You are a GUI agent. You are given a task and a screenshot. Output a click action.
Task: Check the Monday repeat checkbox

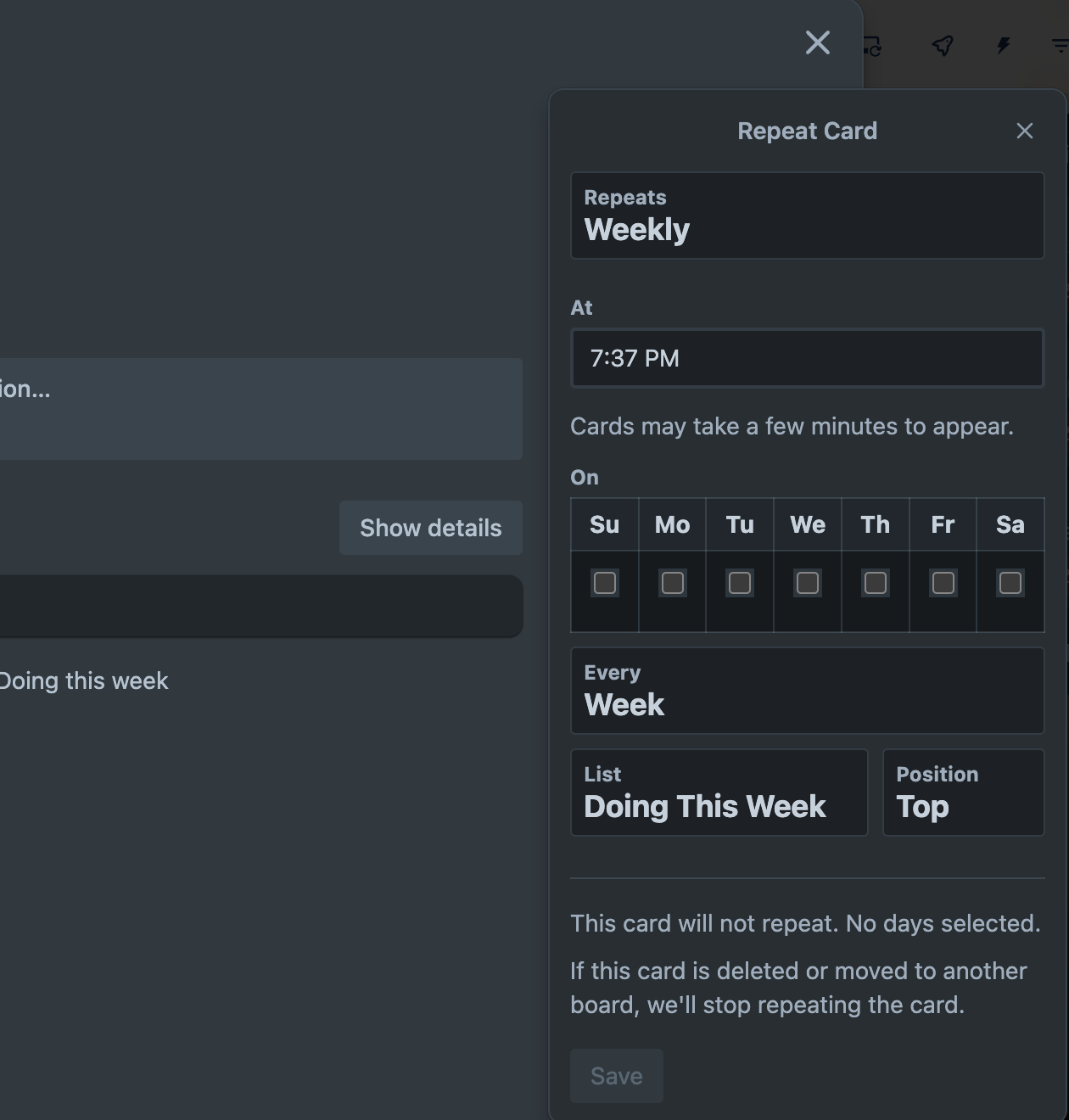tap(673, 583)
